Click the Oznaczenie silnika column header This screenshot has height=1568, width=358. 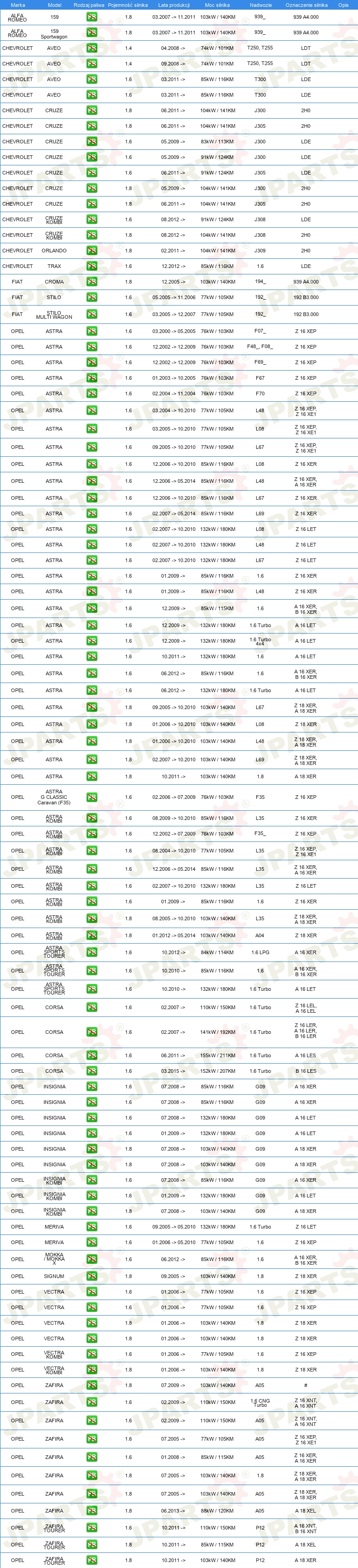306,5
